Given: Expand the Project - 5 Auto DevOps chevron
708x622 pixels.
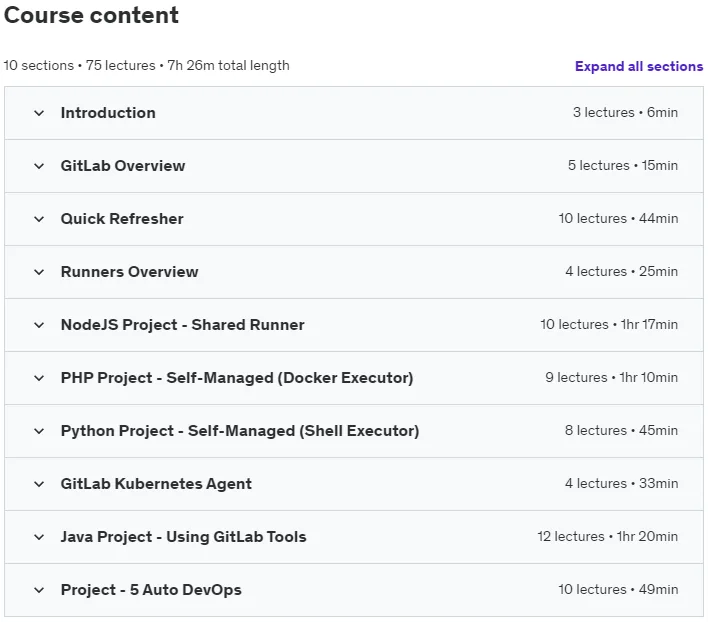Looking at the screenshot, I should pyautogui.click(x=39, y=590).
